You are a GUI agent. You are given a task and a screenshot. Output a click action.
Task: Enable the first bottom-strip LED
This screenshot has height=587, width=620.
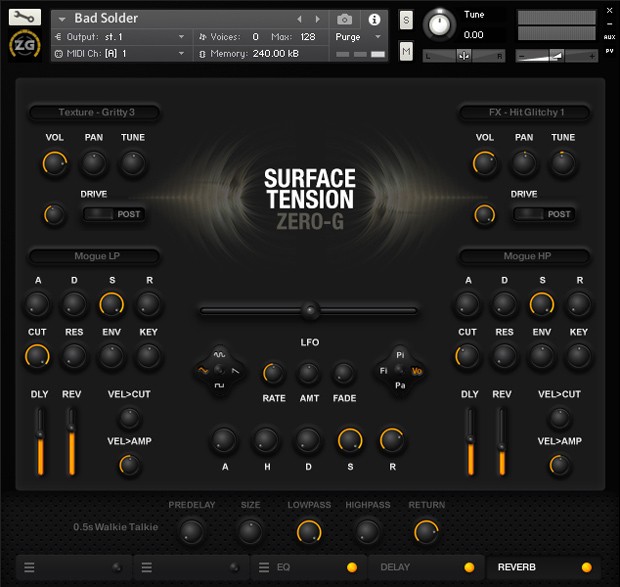116,567
